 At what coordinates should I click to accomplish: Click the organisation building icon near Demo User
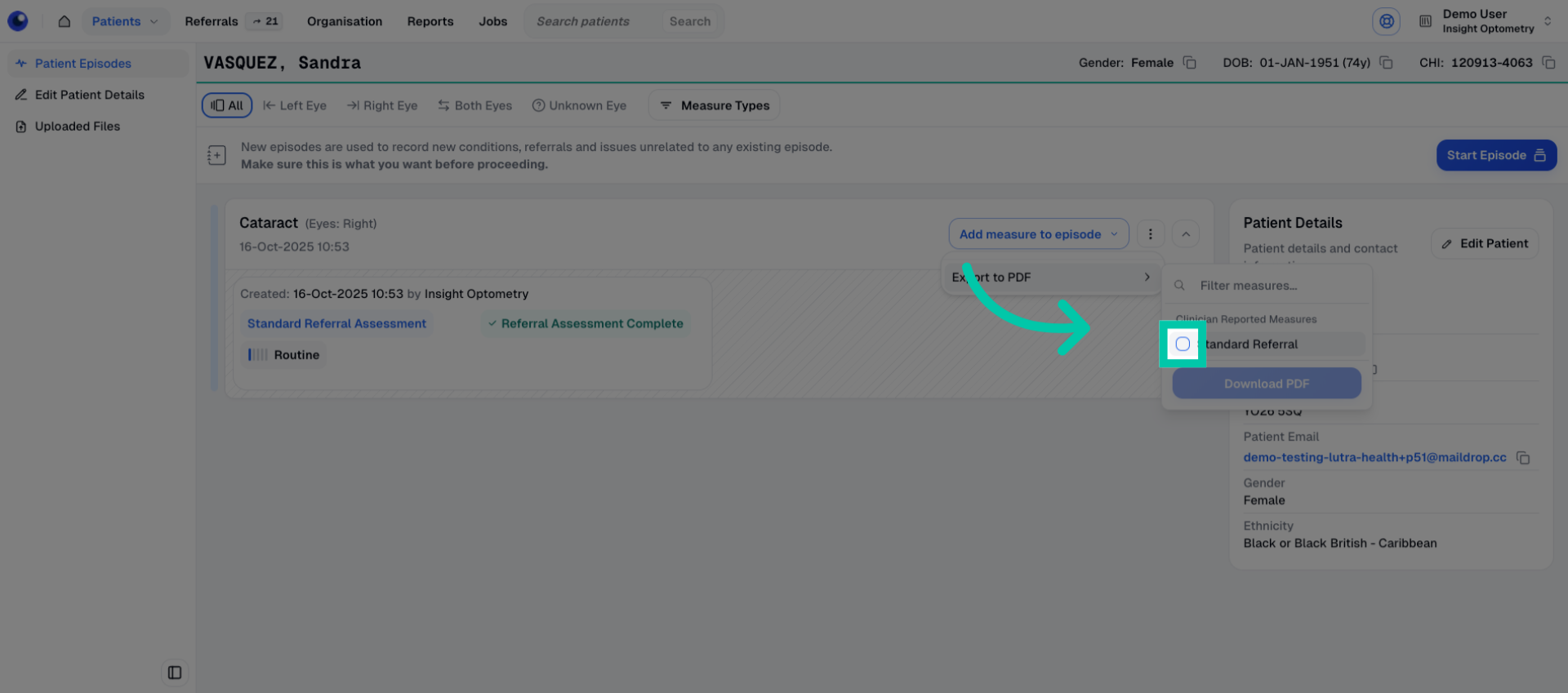click(x=1425, y=21)
